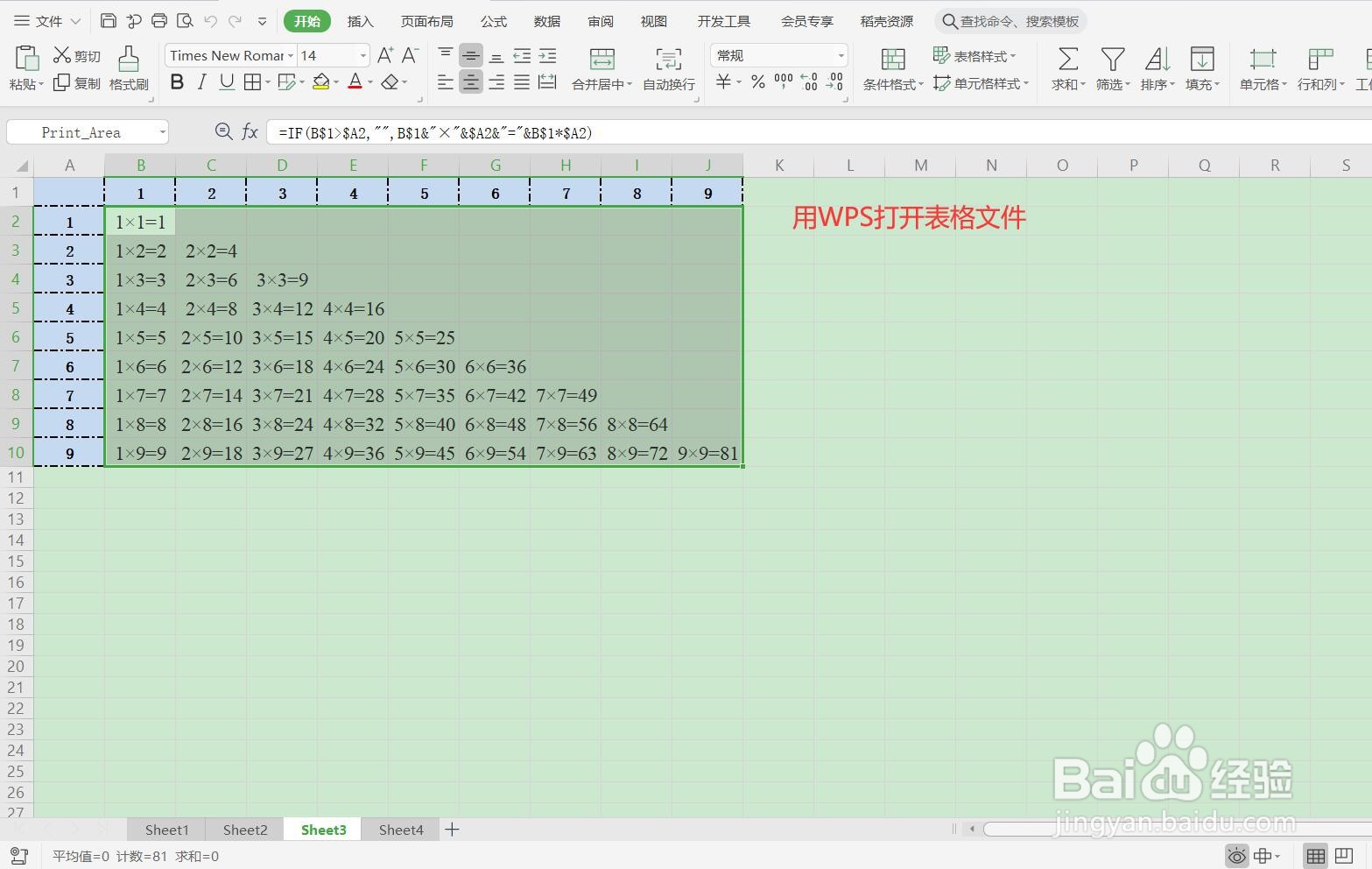Toggle middle vertical alignment

click(x=471, y=55)
